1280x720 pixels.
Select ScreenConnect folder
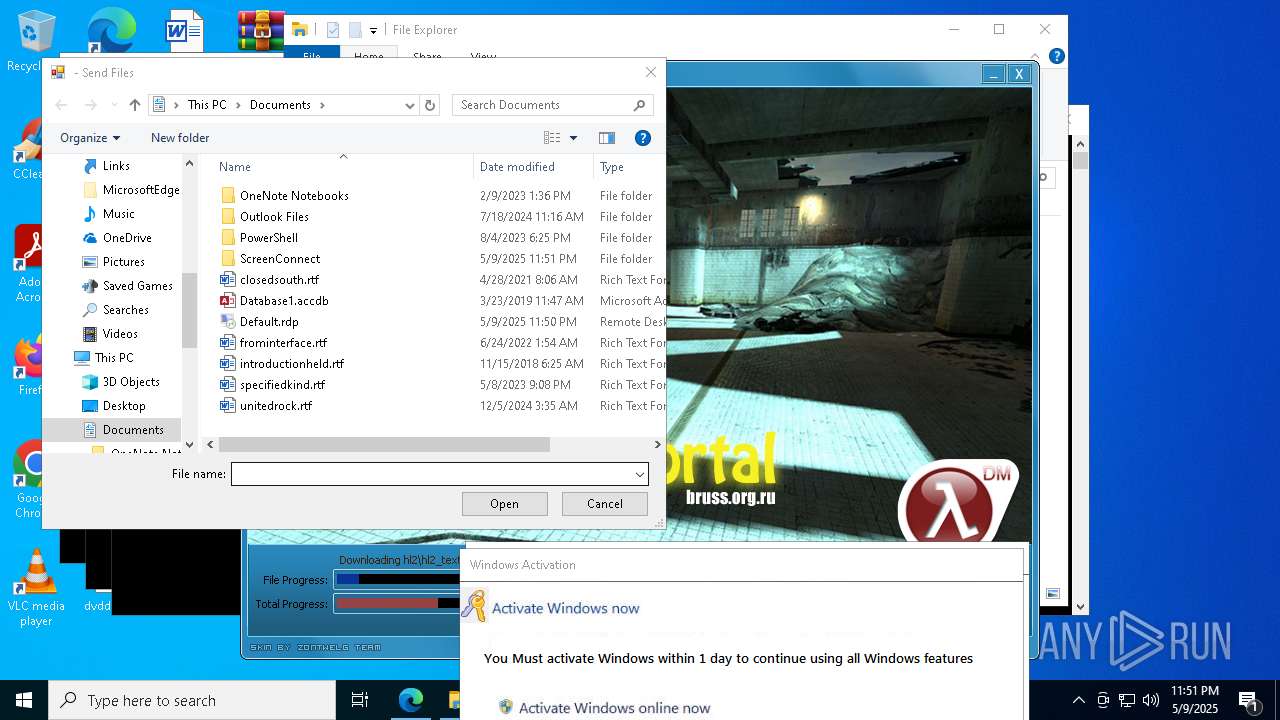(280, 259)
